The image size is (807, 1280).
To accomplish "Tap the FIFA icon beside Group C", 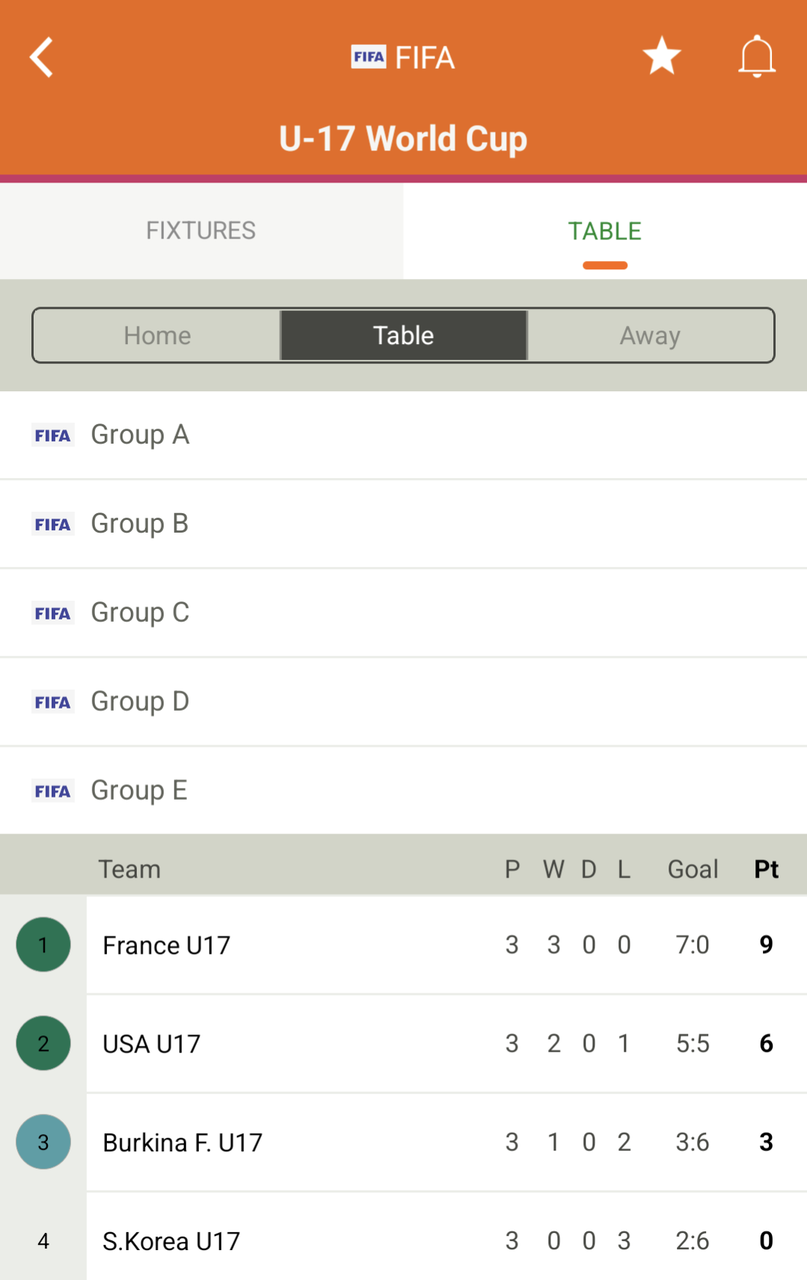I will (x=52, y=613).
